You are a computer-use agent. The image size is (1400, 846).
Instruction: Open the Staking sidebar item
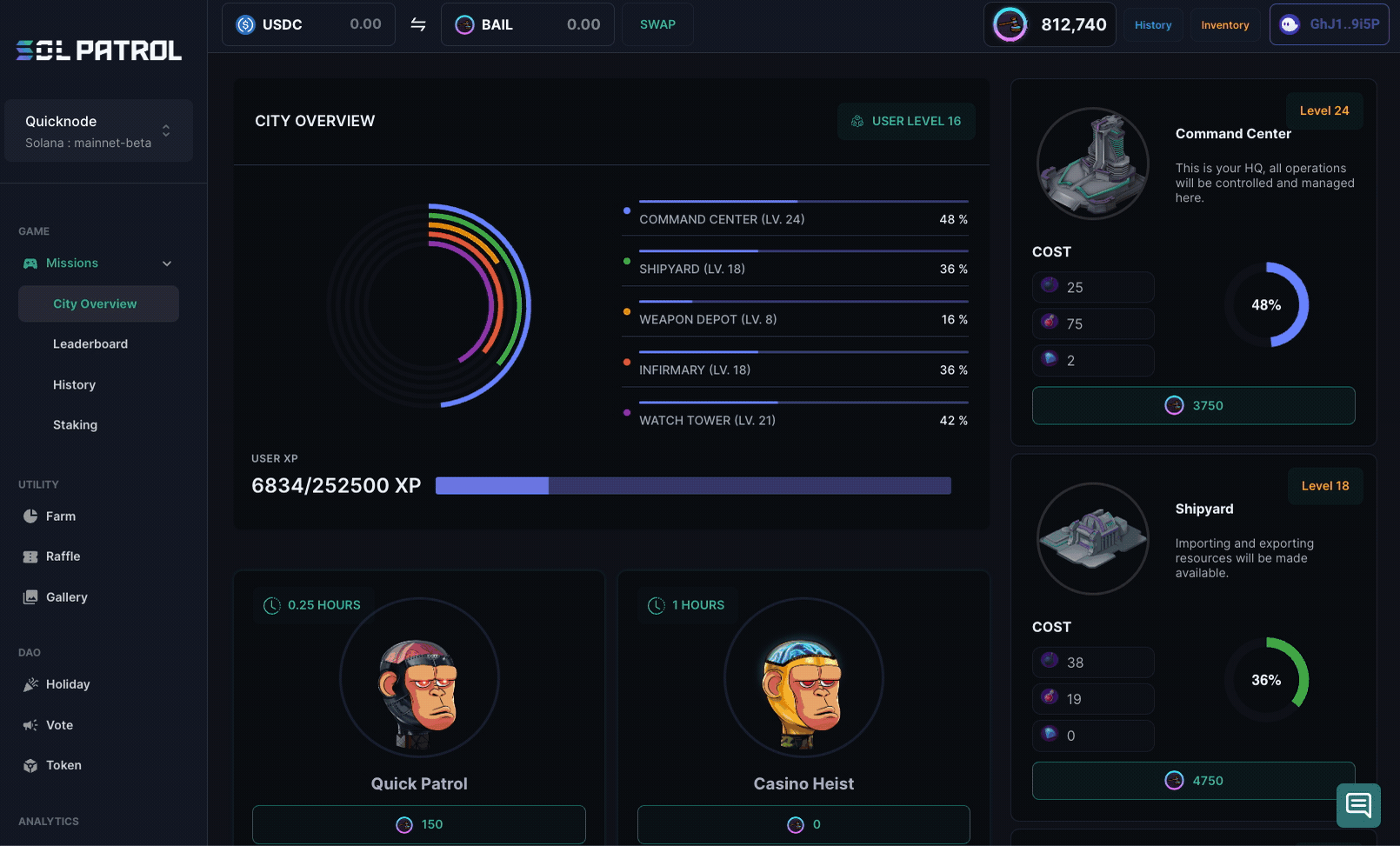(x=75, y=425)
